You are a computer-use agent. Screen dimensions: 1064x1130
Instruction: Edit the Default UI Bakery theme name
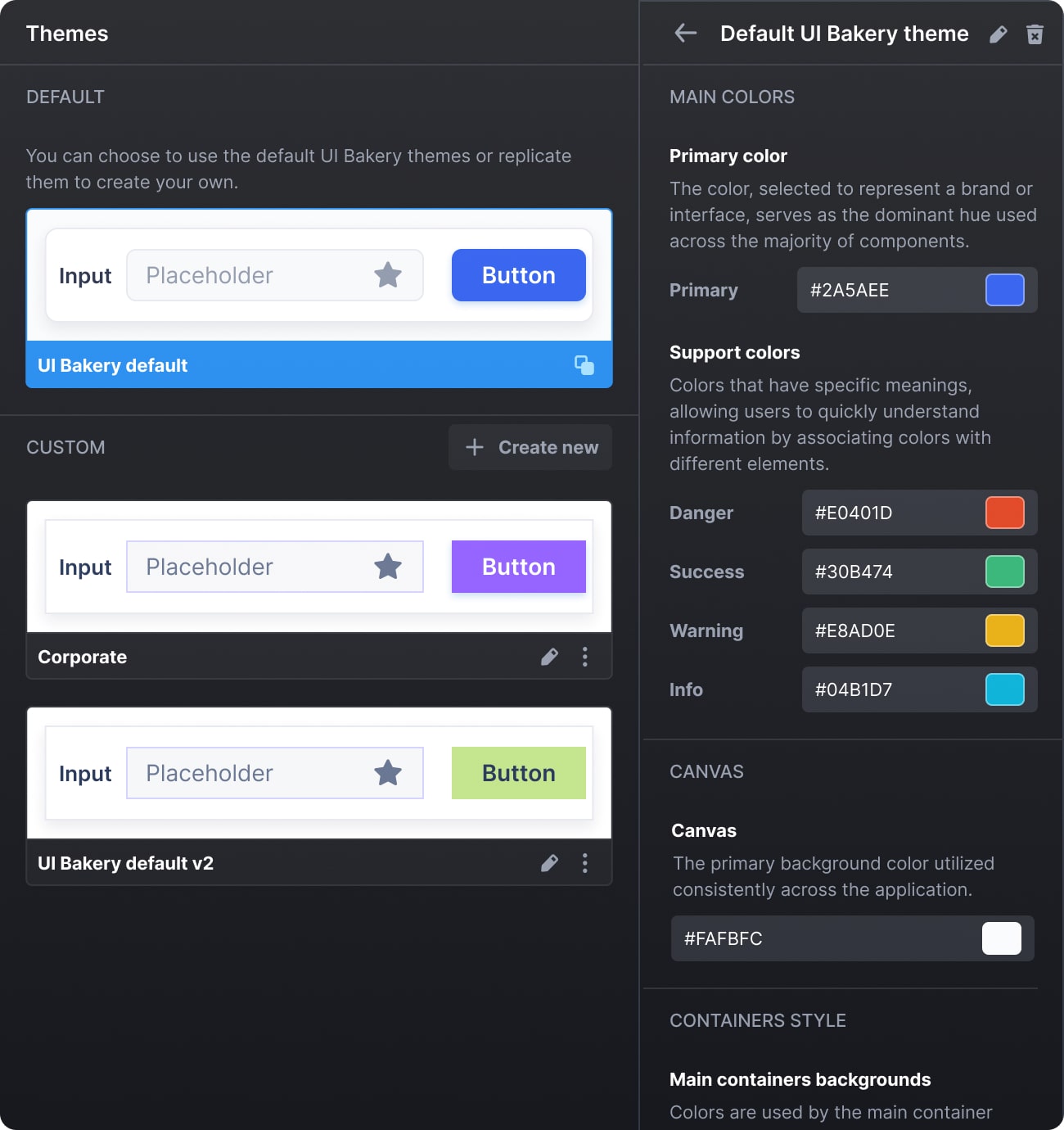click(998, 34)
